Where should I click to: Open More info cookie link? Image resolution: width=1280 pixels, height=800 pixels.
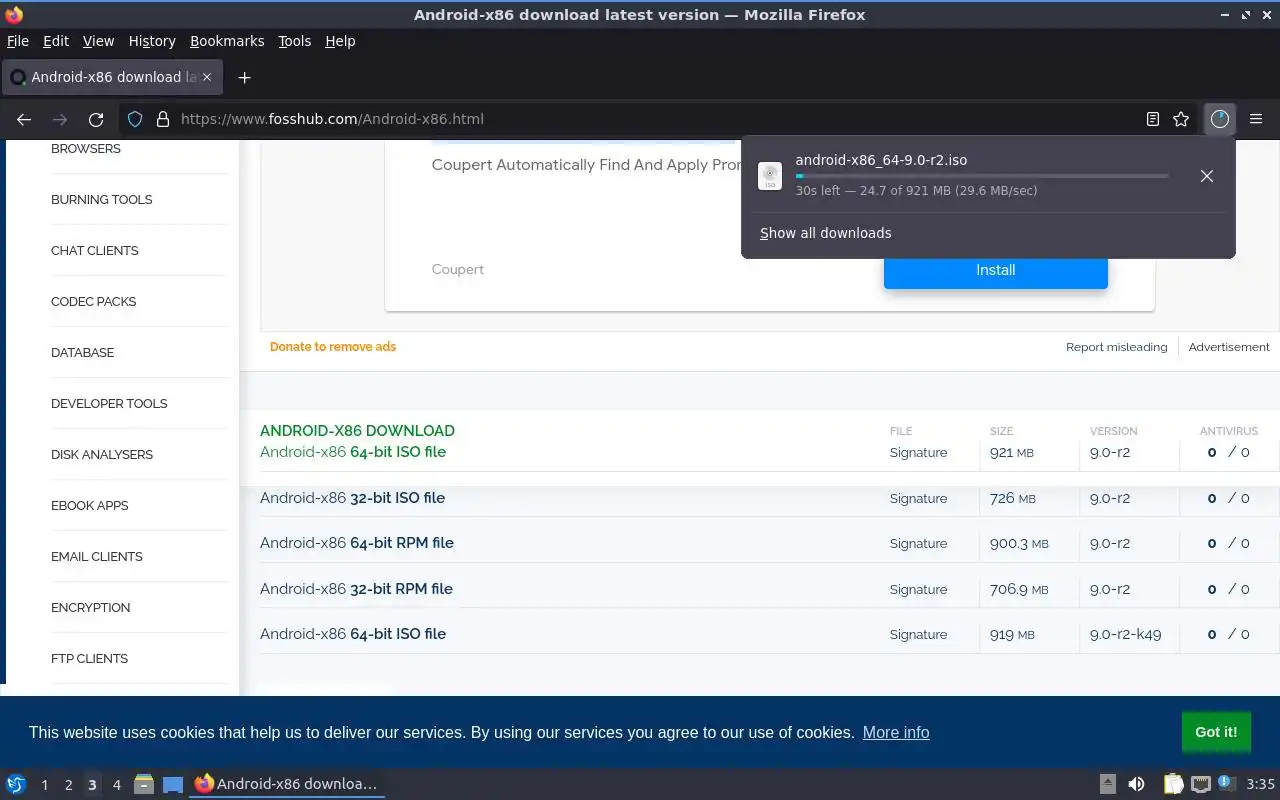point(896,733)
